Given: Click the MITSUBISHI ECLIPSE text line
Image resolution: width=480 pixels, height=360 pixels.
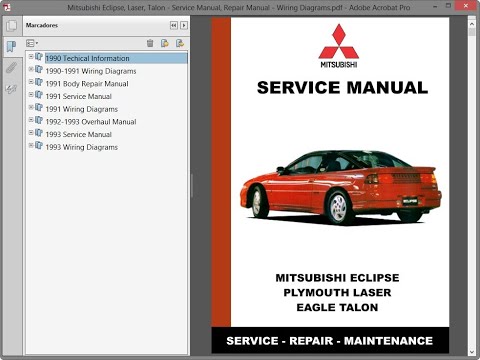Looking at the screenshot, I should (337, 278).
